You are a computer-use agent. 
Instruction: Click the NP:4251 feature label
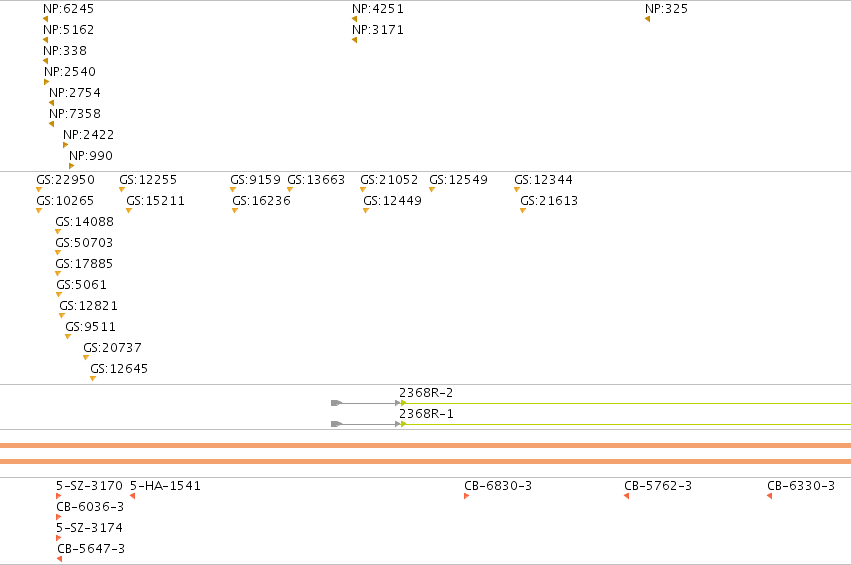tap(378, 9)
